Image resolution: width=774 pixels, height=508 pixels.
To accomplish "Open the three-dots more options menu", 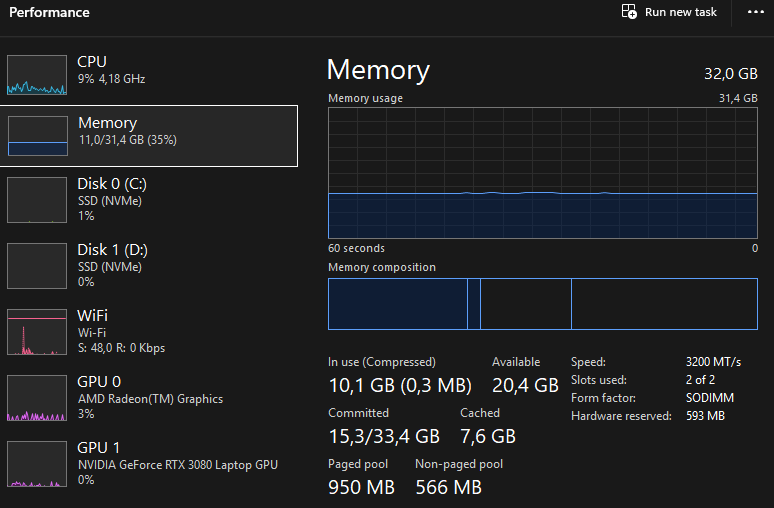I will [x=755, y=12].
